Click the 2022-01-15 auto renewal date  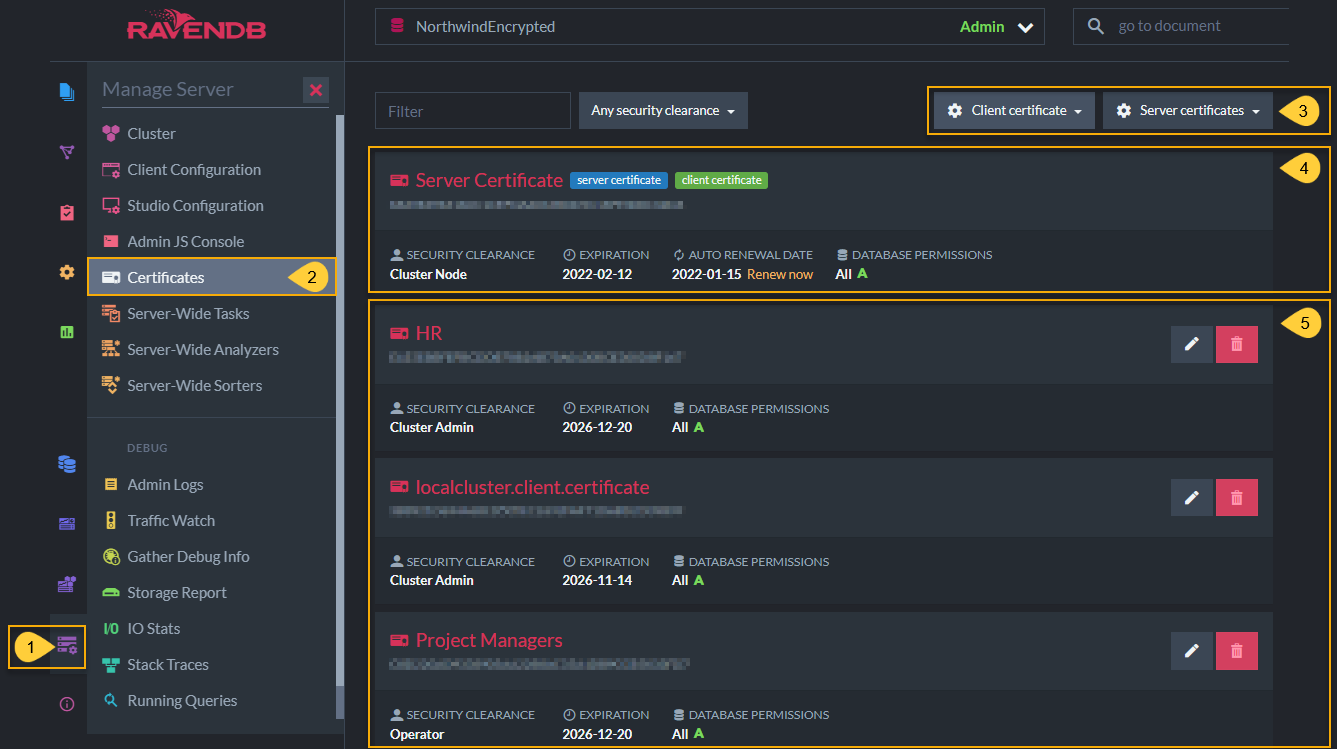pos(706,274)
